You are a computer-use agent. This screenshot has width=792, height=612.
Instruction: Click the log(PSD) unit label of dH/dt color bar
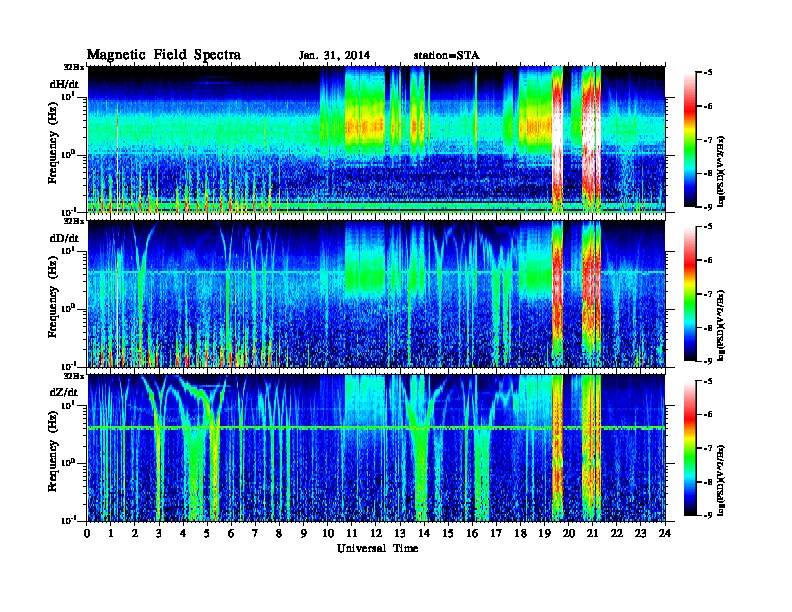coord(722,171)
